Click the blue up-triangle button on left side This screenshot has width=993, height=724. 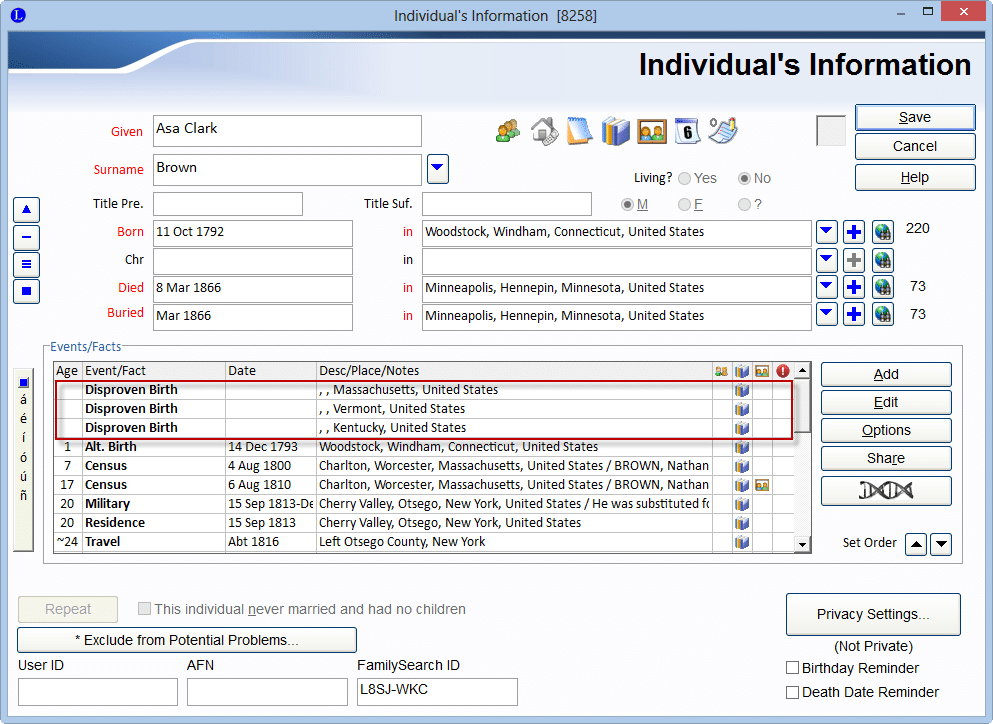pos(27,210)
